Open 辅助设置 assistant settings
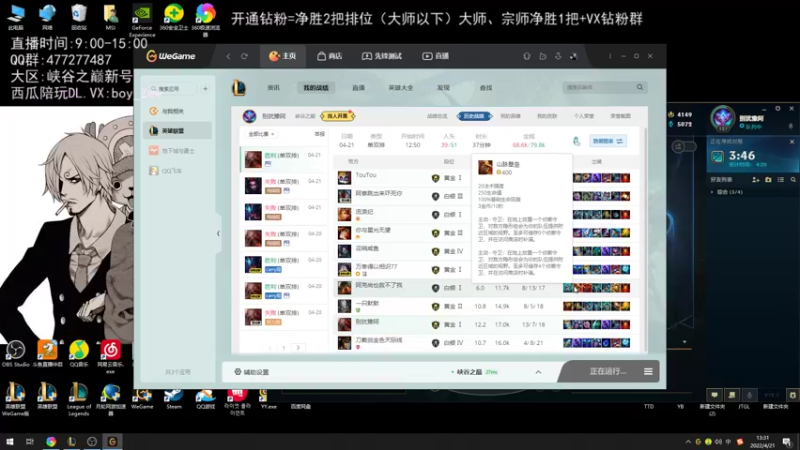The width and height of the screenshot is (800, 450). click(x=252, y=372)
